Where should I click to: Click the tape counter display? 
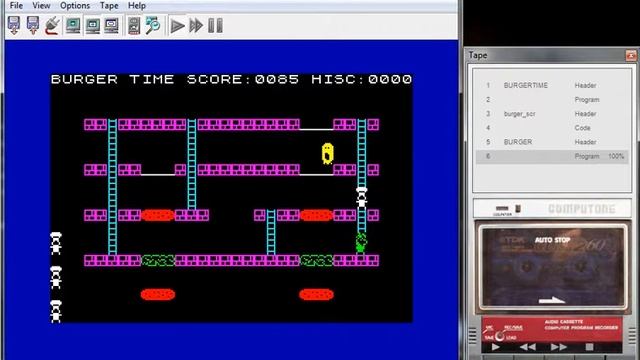coord(502,209)
